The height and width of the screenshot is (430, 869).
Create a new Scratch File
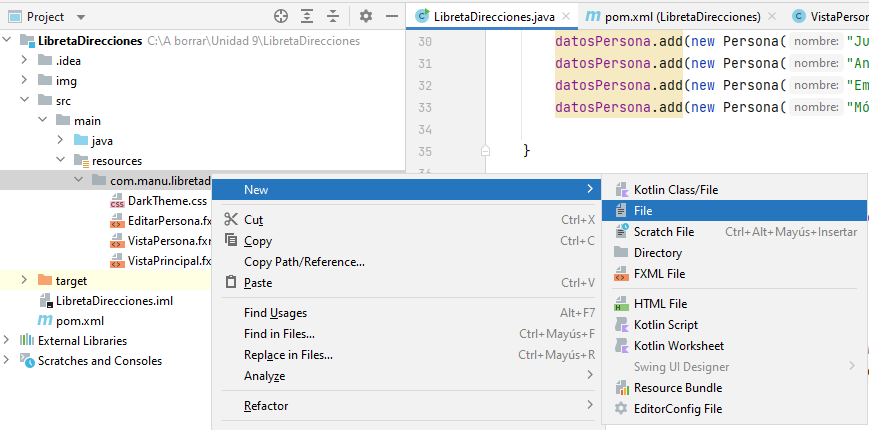coord(735,232)
